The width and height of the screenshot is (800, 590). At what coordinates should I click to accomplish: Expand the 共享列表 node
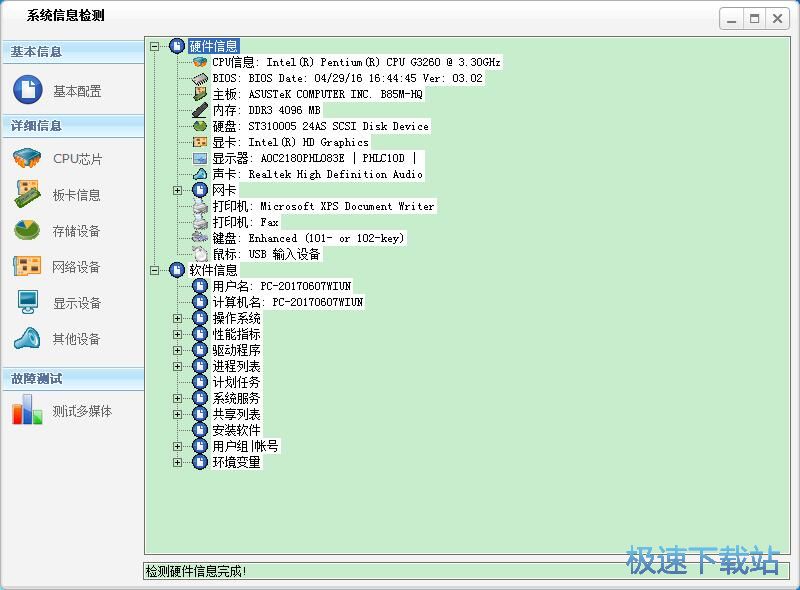(x=177, y=414)
